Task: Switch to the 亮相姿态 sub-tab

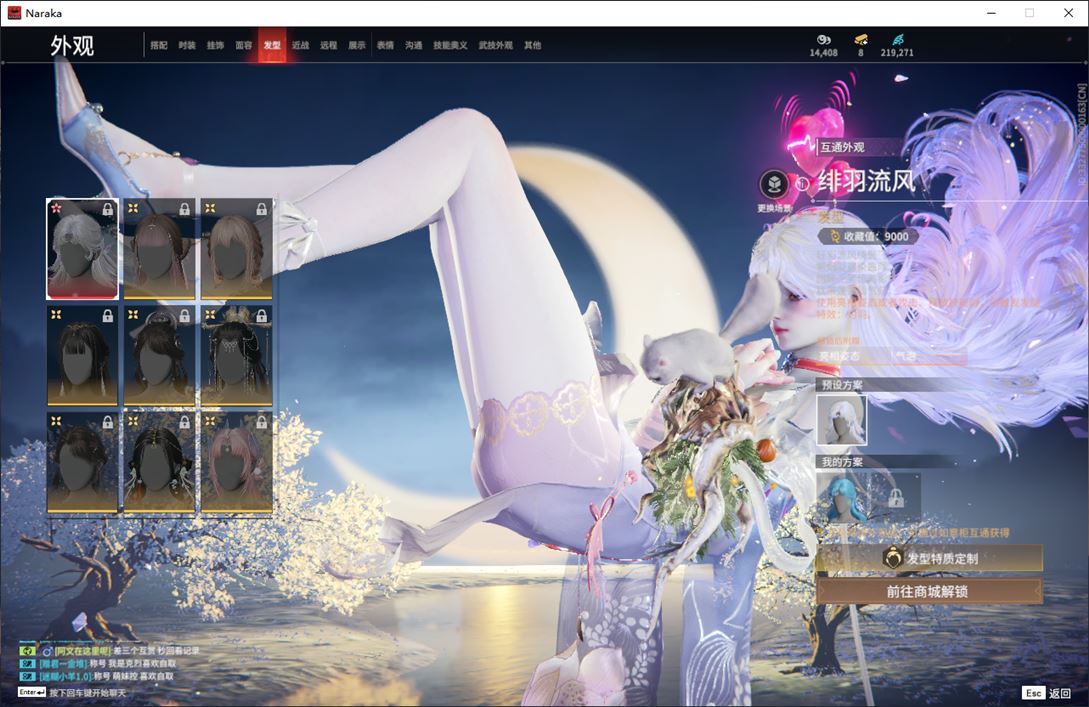Action: [x=840, y=356]
